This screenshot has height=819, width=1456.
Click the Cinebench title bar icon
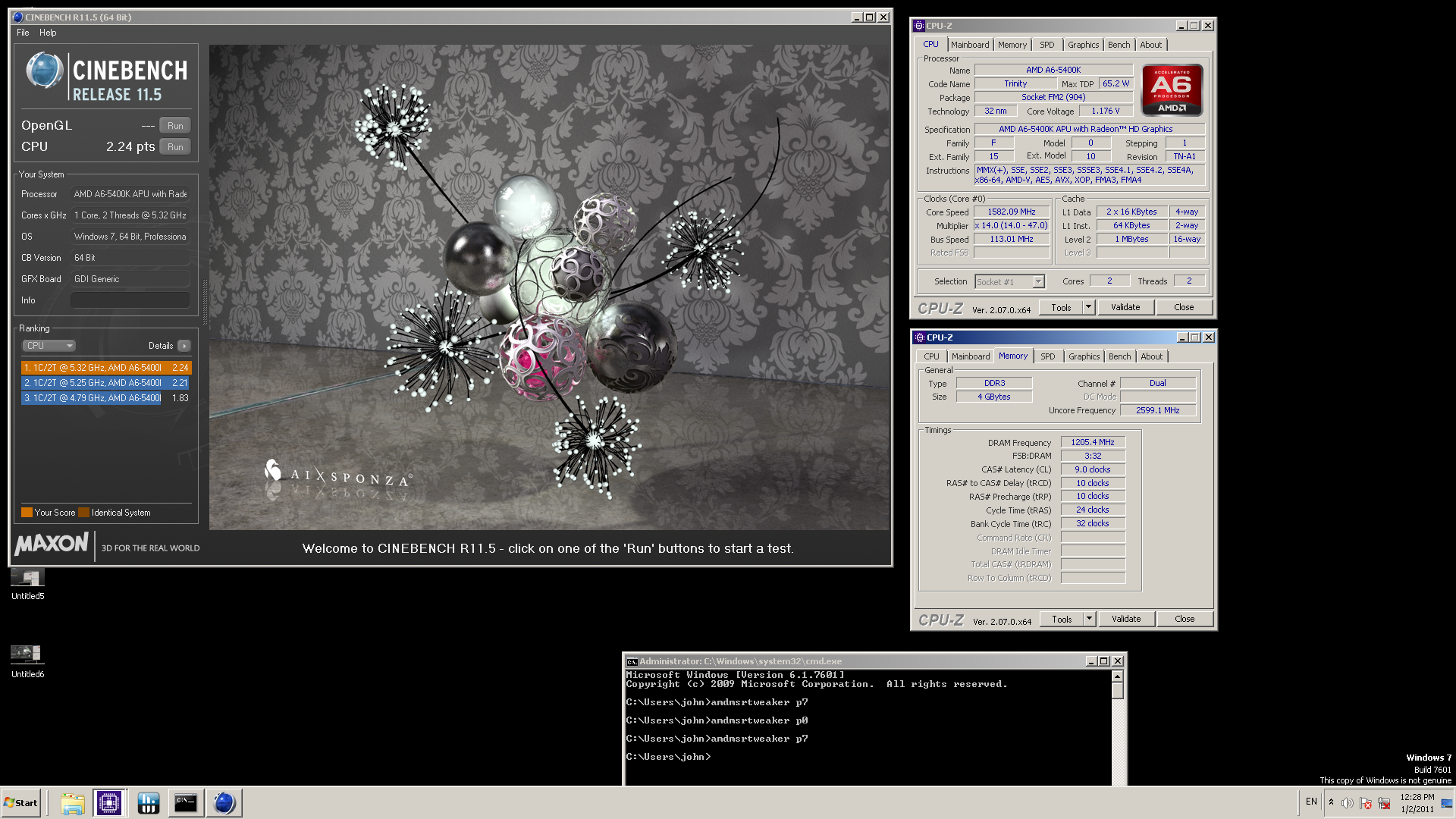18,17
